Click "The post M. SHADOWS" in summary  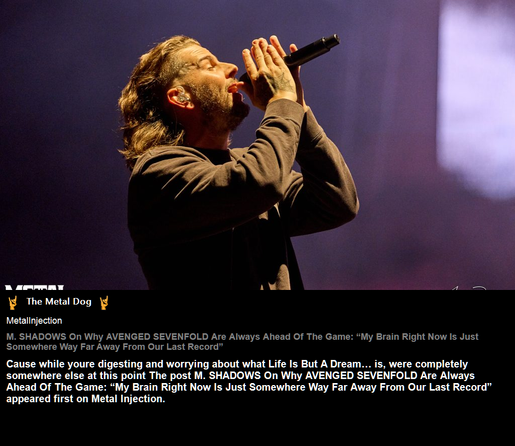click(205, 375)
